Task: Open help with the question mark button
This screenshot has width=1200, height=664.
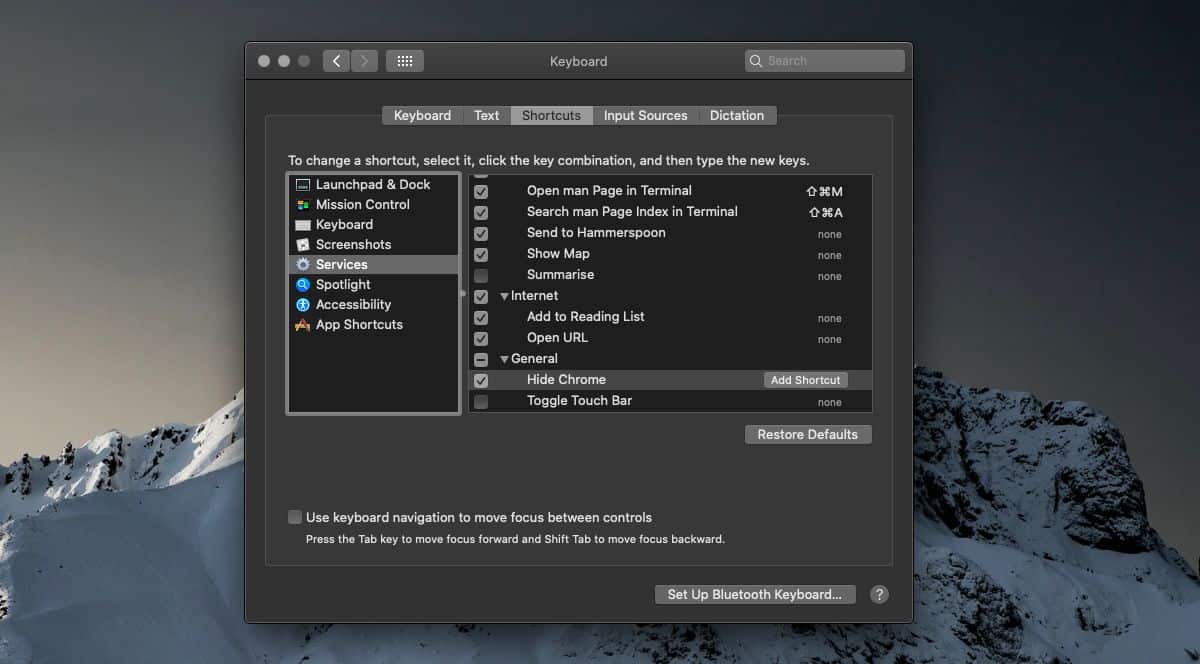Action: coord(879,594)
